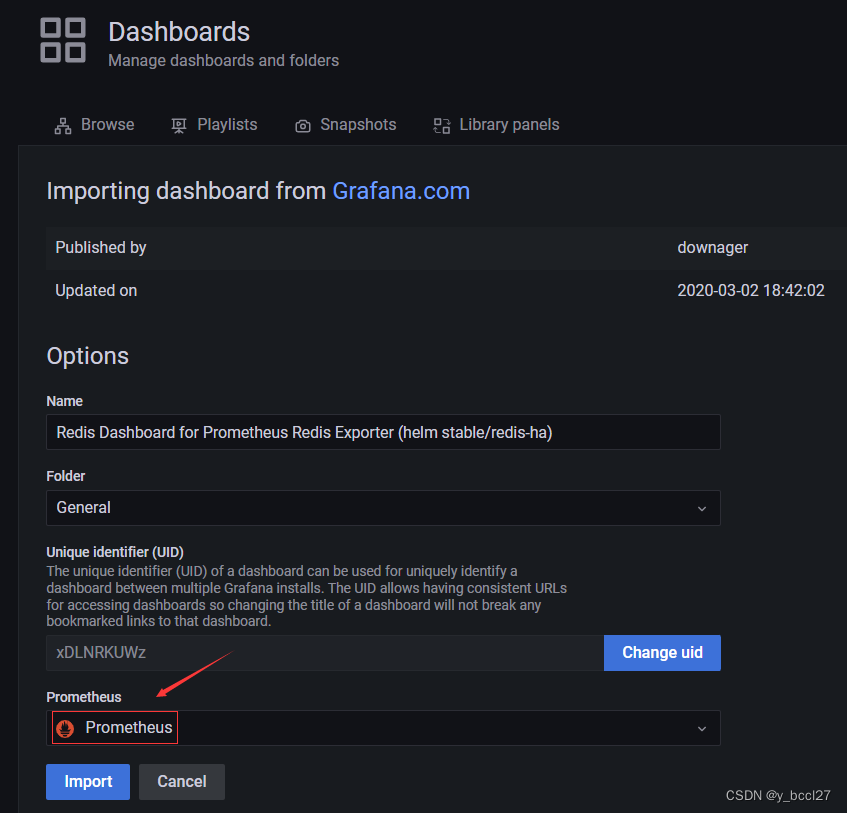This screenshot has height=813, width=847.
Task: Open the Prometheus data source dropdown
Action: (x=384, y=728)
